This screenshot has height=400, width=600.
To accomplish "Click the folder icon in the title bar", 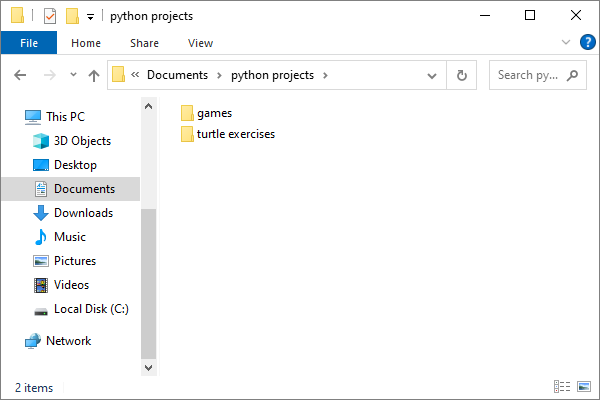I will coord(17,16).
